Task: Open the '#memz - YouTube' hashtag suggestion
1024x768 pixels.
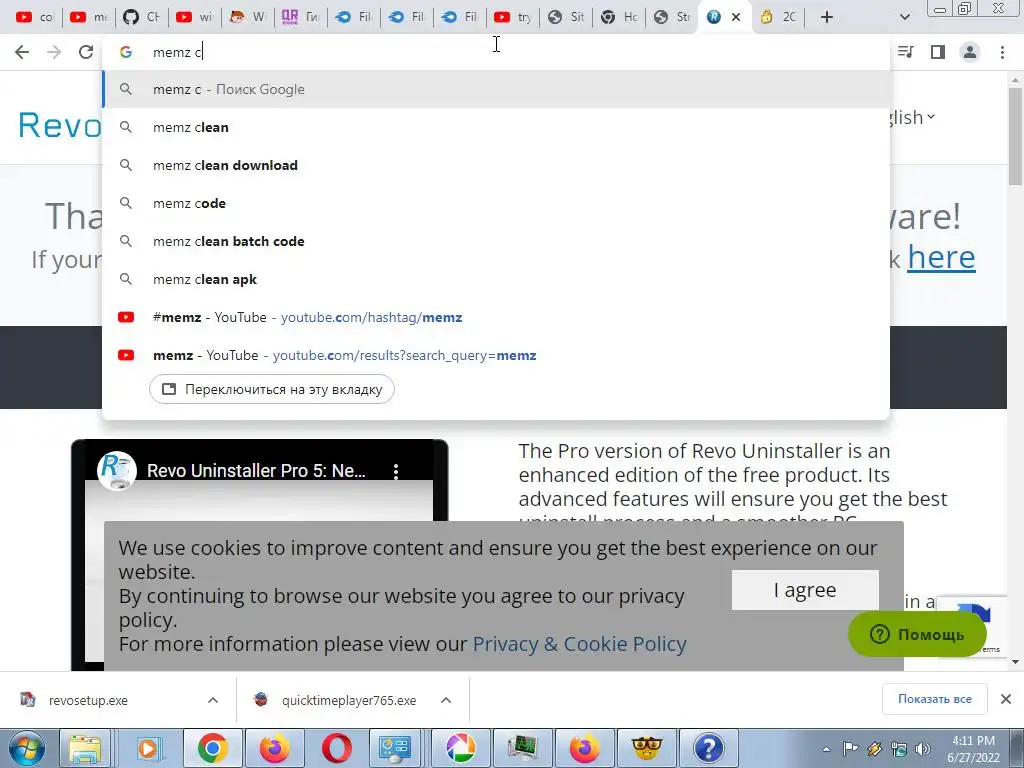Action: (496, 317)
